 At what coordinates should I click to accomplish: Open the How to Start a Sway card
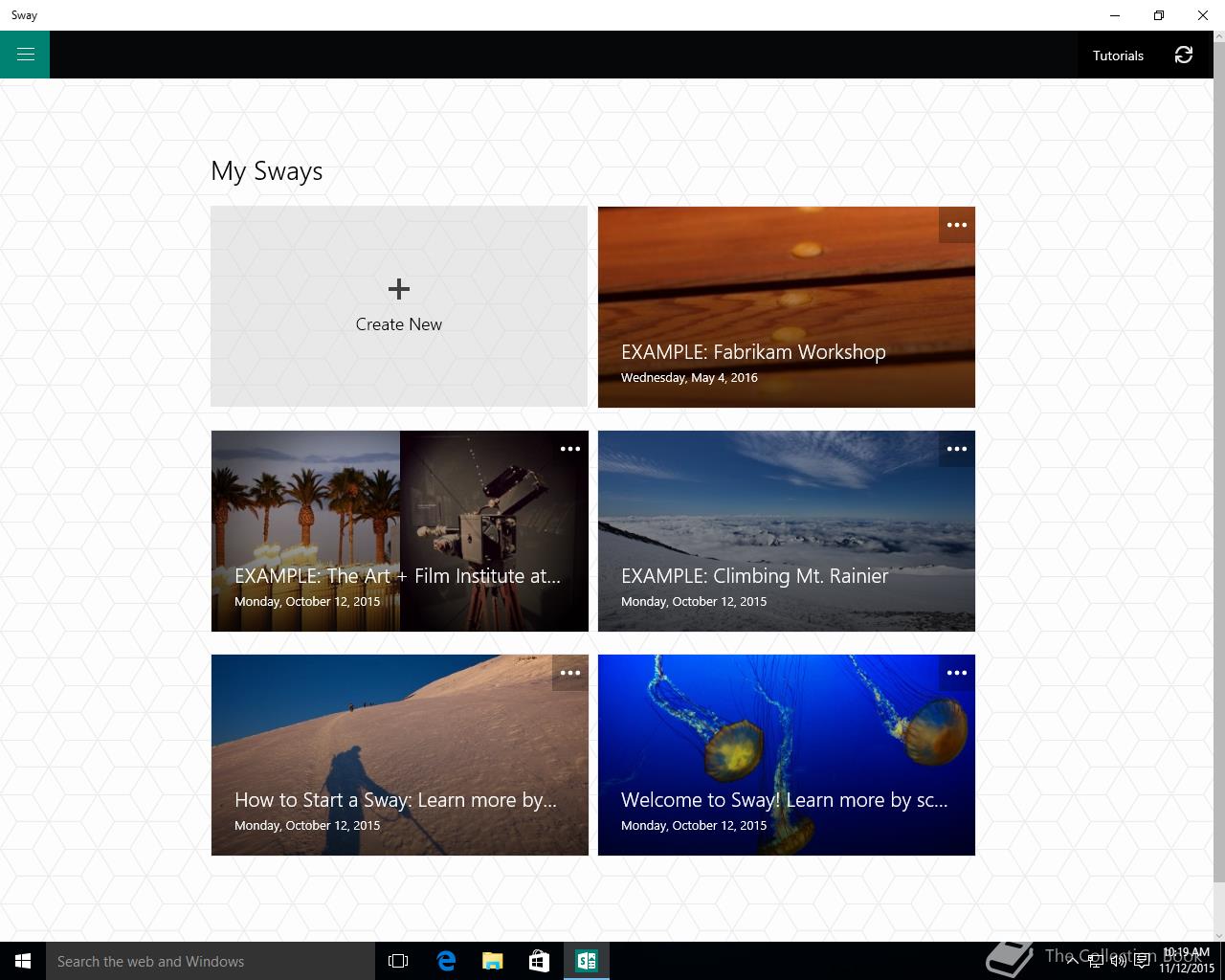click(x=400, y=755)
